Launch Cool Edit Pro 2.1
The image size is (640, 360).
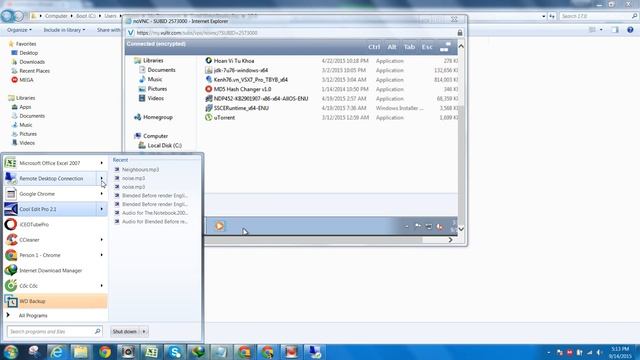click(38, 209)
